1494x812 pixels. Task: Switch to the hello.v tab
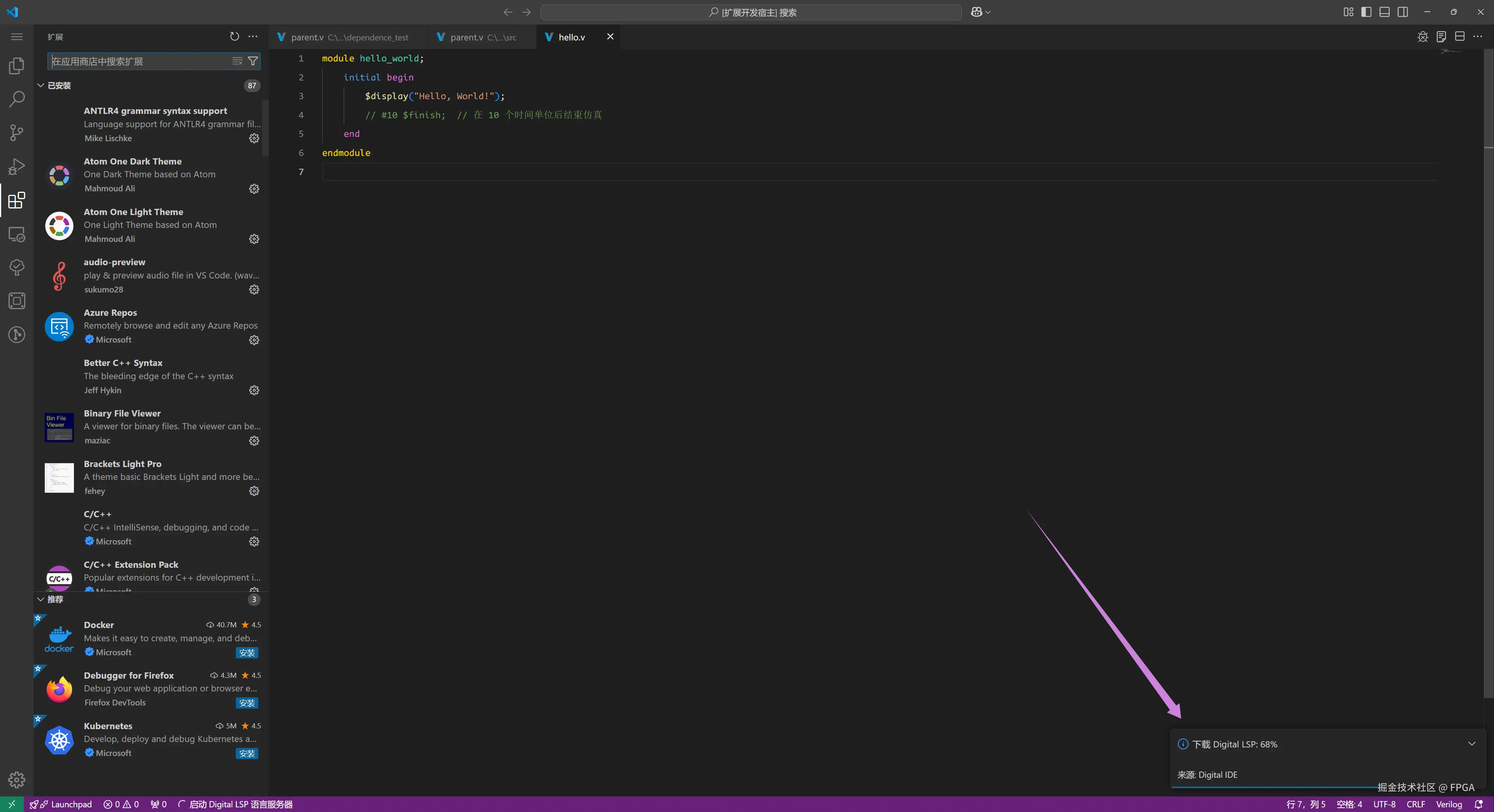tap(571, 37)
